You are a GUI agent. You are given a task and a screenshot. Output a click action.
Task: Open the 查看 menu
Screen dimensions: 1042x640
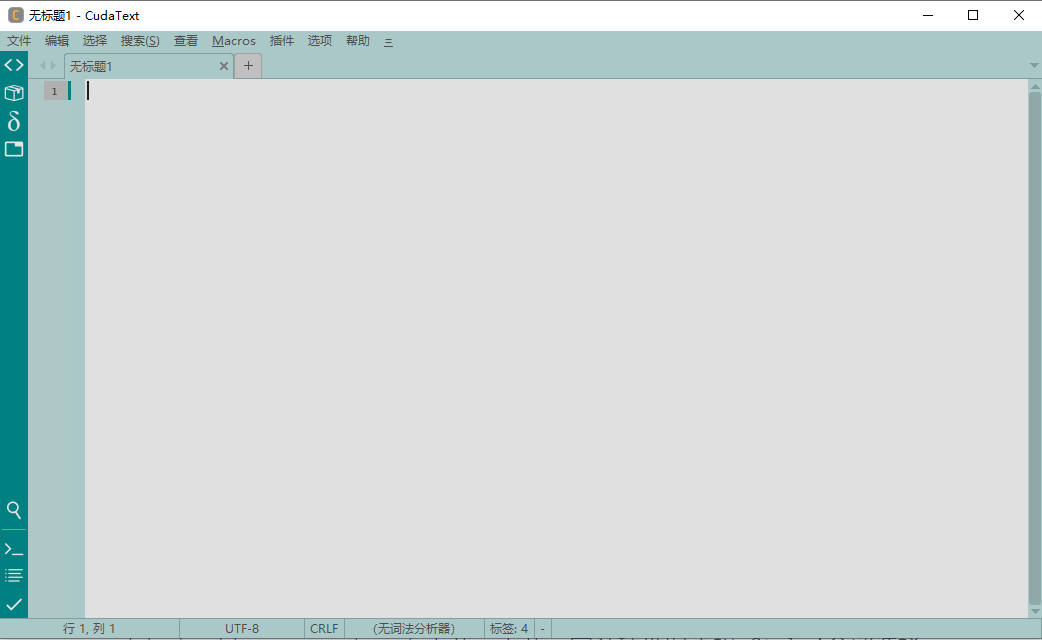[186, 41]
